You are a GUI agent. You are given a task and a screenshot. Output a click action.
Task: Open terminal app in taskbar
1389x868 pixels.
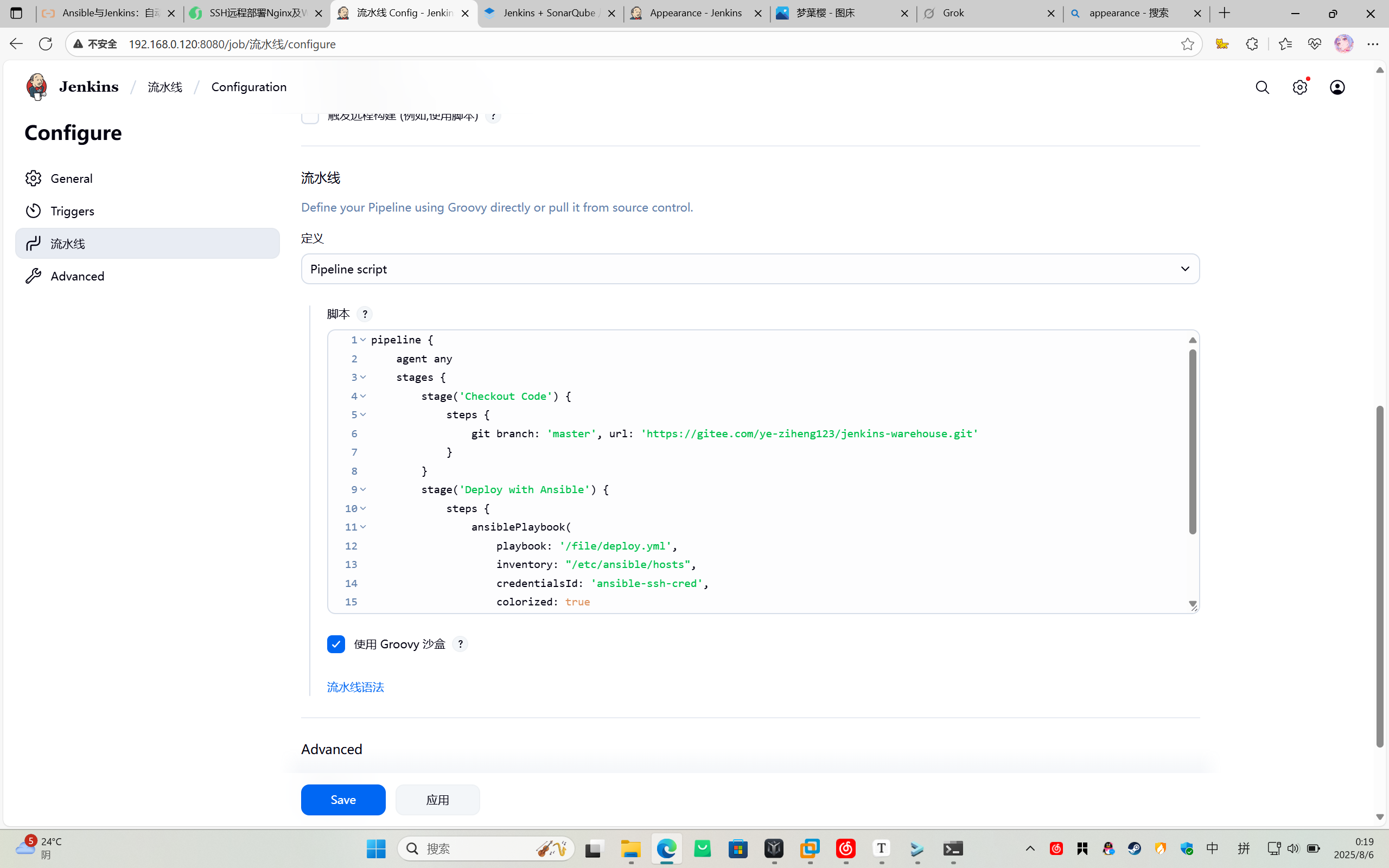pyautogui.click(x=953, y=848)
